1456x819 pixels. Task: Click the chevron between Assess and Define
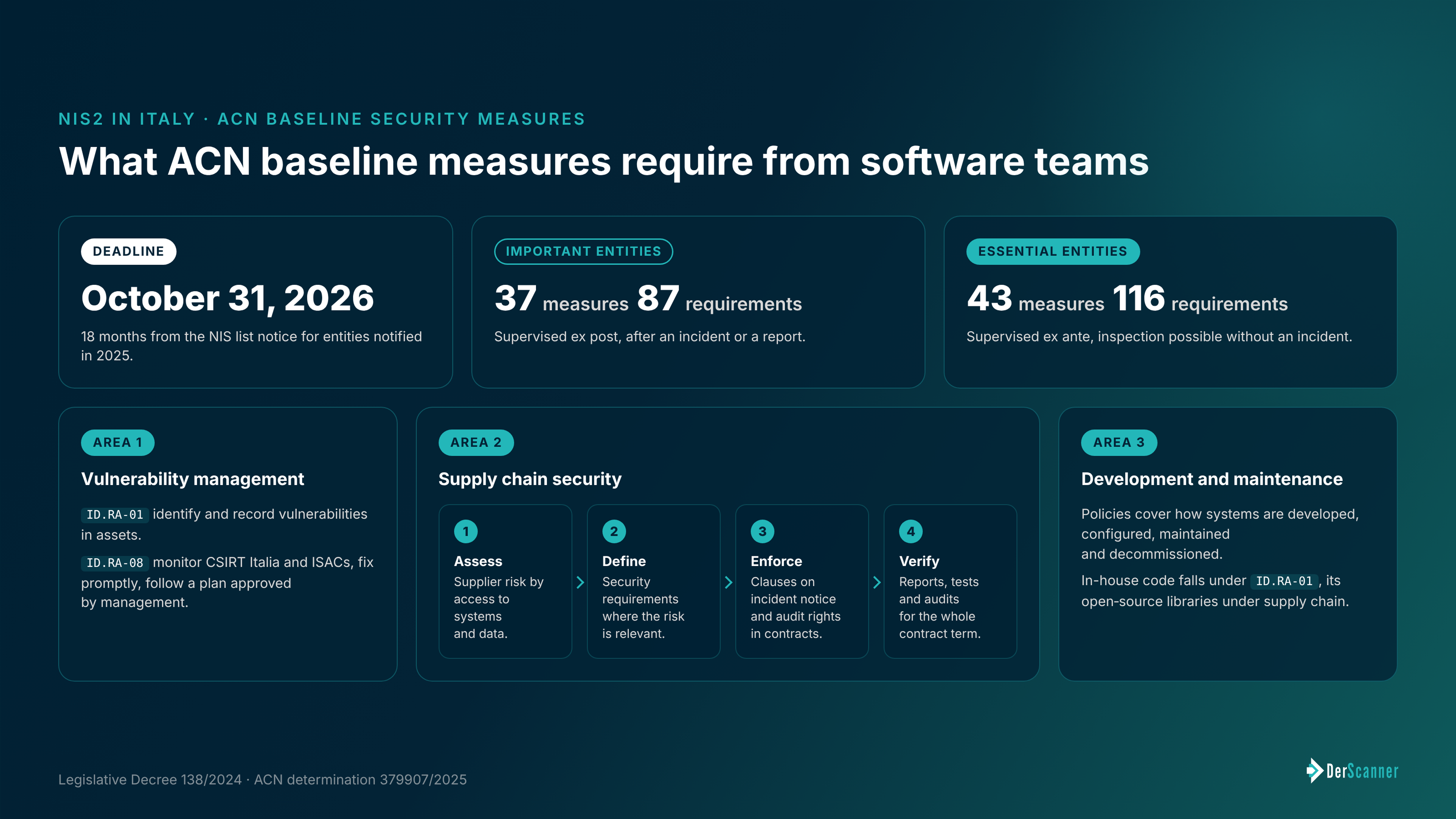click(x=580, y=582)
